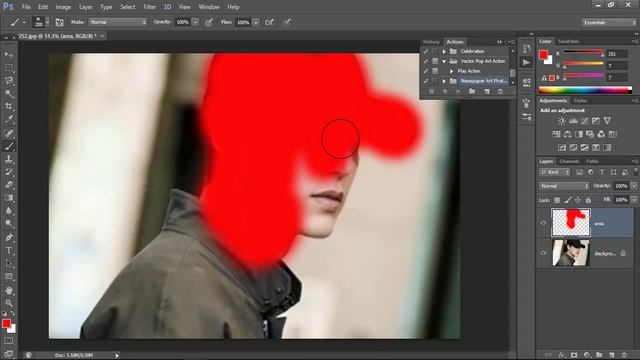This screenshot has height=360, width=640.
Task: Switch to the Channels tab
Action: (x=569, y=161)
